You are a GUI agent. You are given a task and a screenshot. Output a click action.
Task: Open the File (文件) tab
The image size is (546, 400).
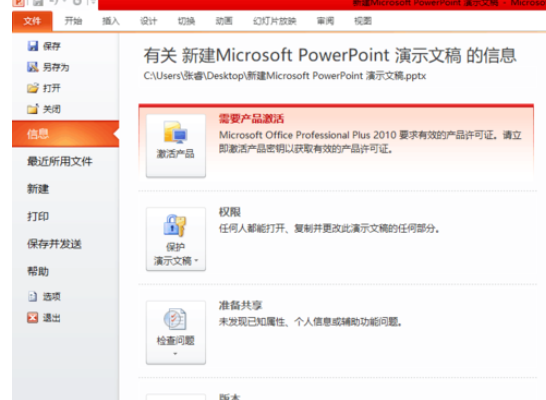click(x=32, y=21)
